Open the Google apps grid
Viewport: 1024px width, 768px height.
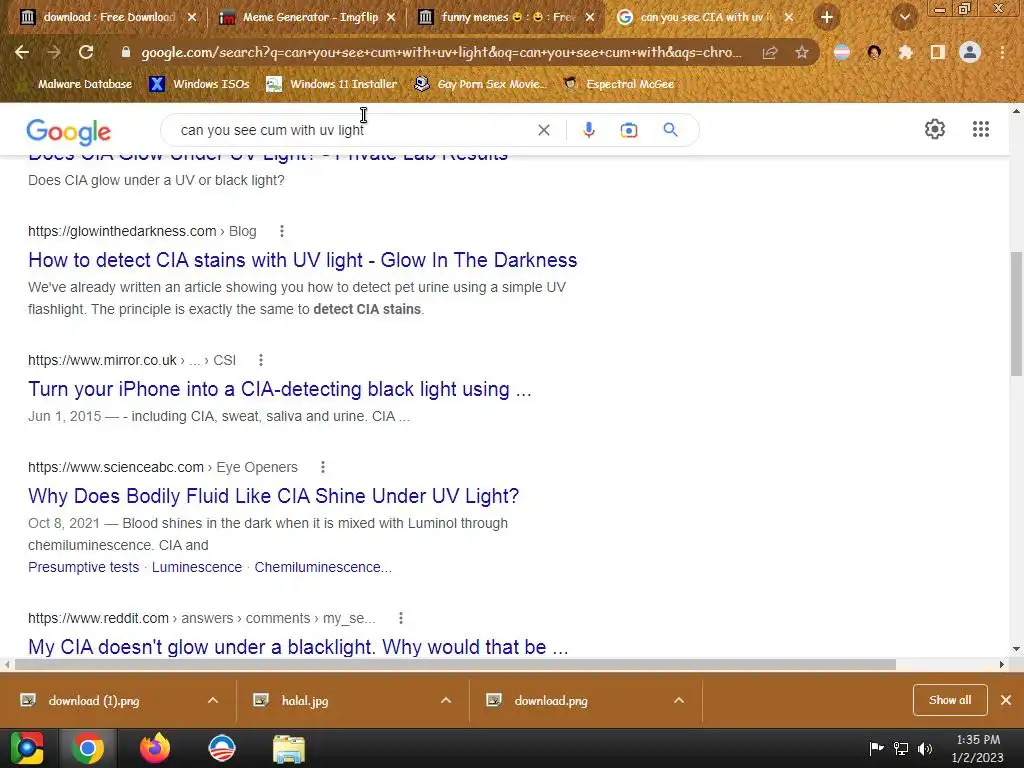click(x=981, y=129)
